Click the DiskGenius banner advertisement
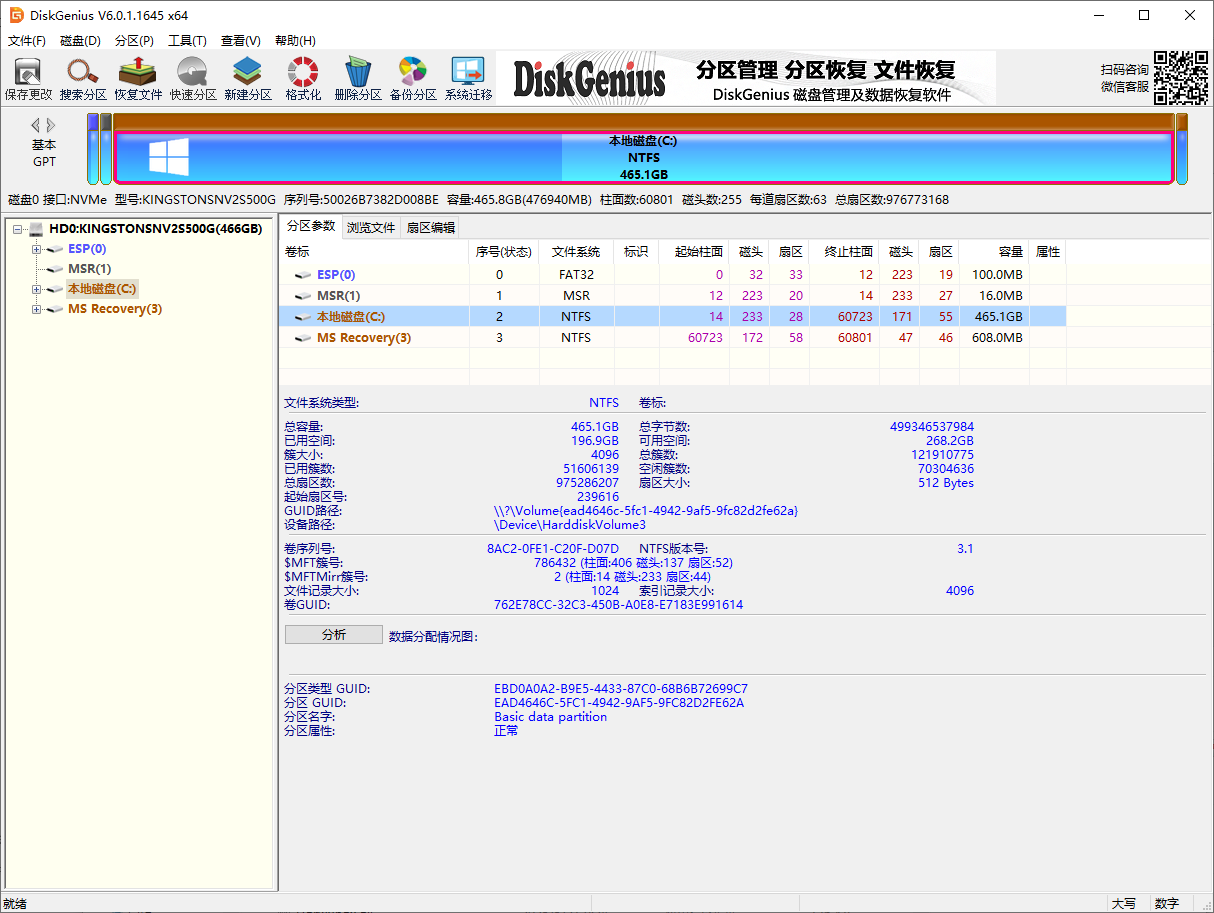1214x913 pixels. 745,78
